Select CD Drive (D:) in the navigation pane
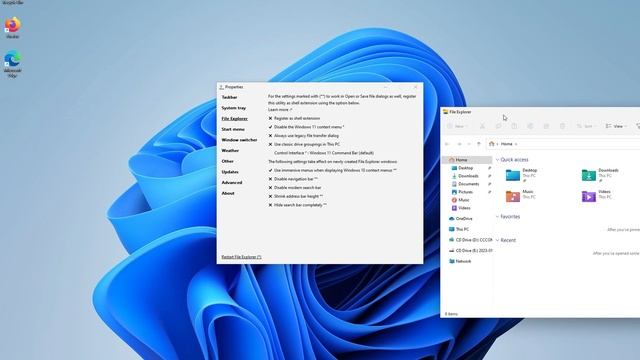 (470, 240)
